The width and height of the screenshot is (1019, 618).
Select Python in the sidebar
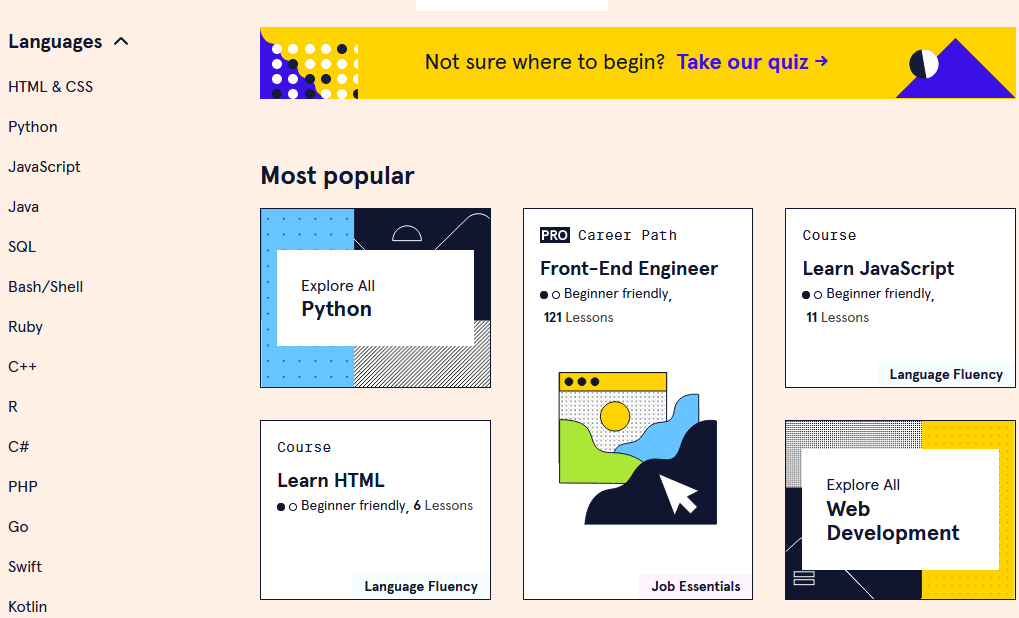pyautogui.click(x=32, y=127)
